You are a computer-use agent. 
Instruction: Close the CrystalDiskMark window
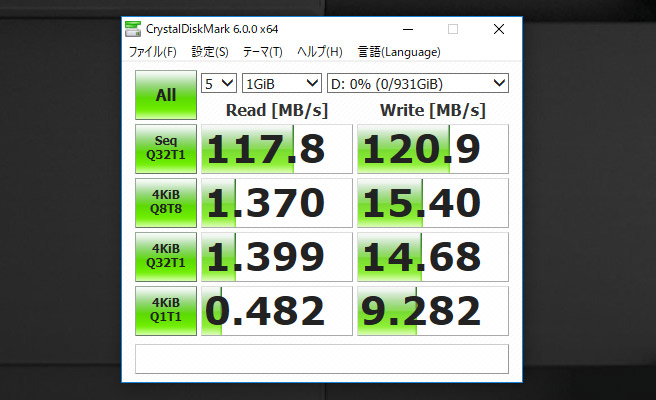(x=498, y=29)
